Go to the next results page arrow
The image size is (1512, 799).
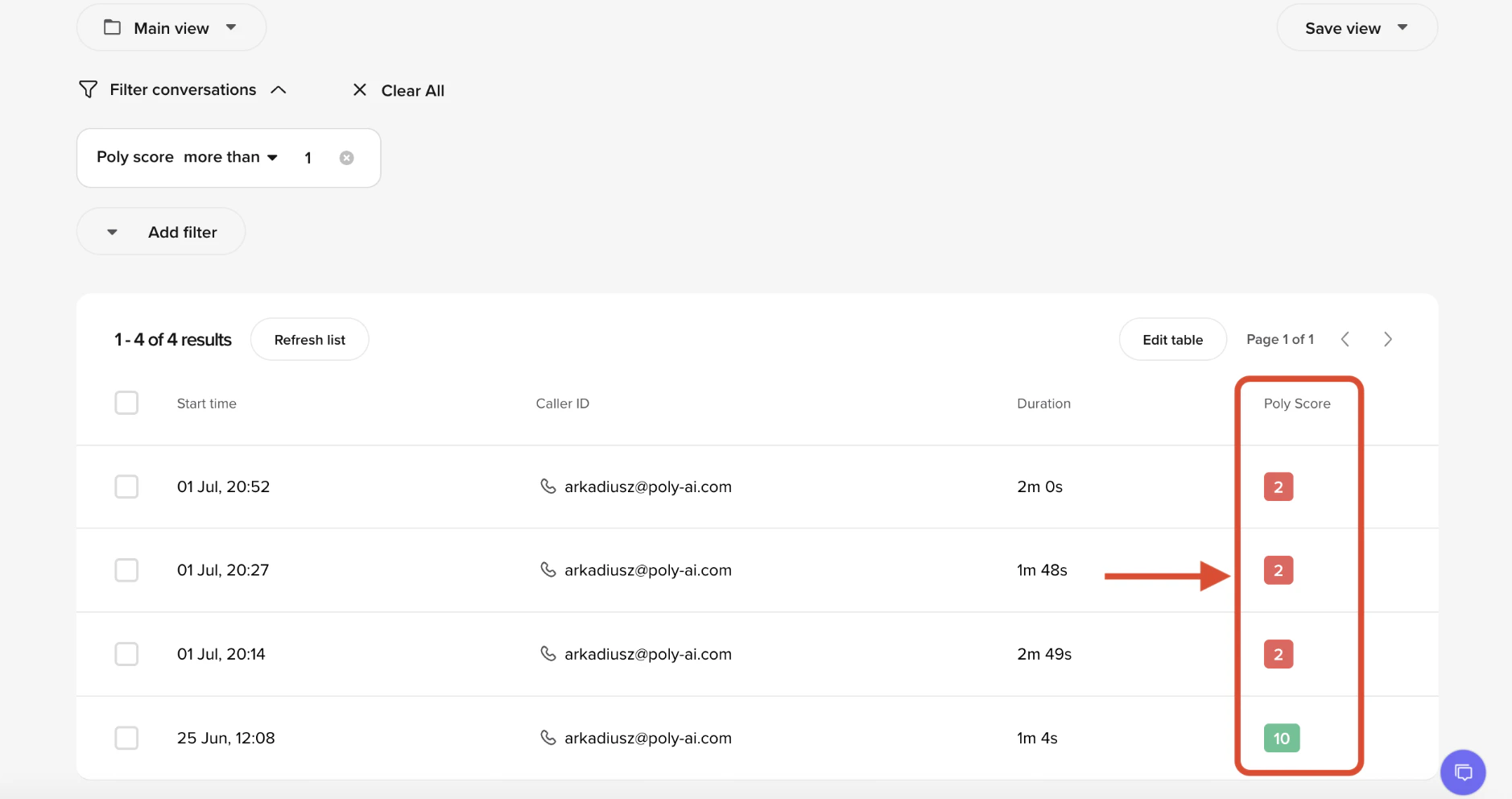point(1387,339)
